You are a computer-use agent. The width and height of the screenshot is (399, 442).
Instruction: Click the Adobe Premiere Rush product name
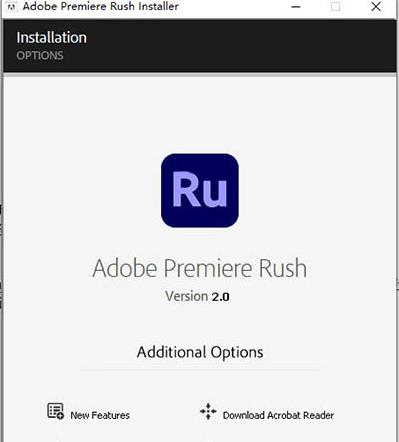click(x=200, y=268)
